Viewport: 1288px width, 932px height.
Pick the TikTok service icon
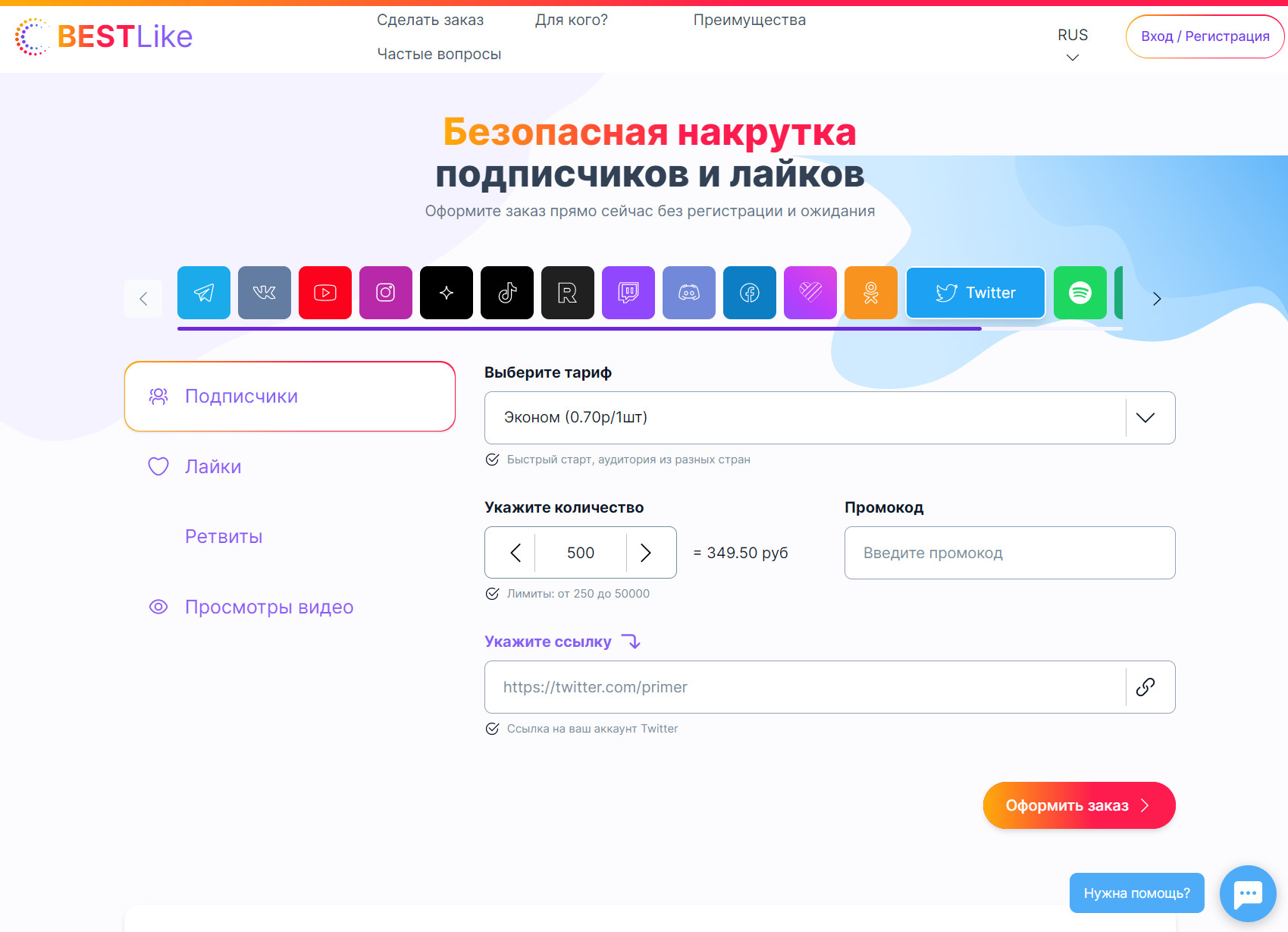tap(507, 293)
